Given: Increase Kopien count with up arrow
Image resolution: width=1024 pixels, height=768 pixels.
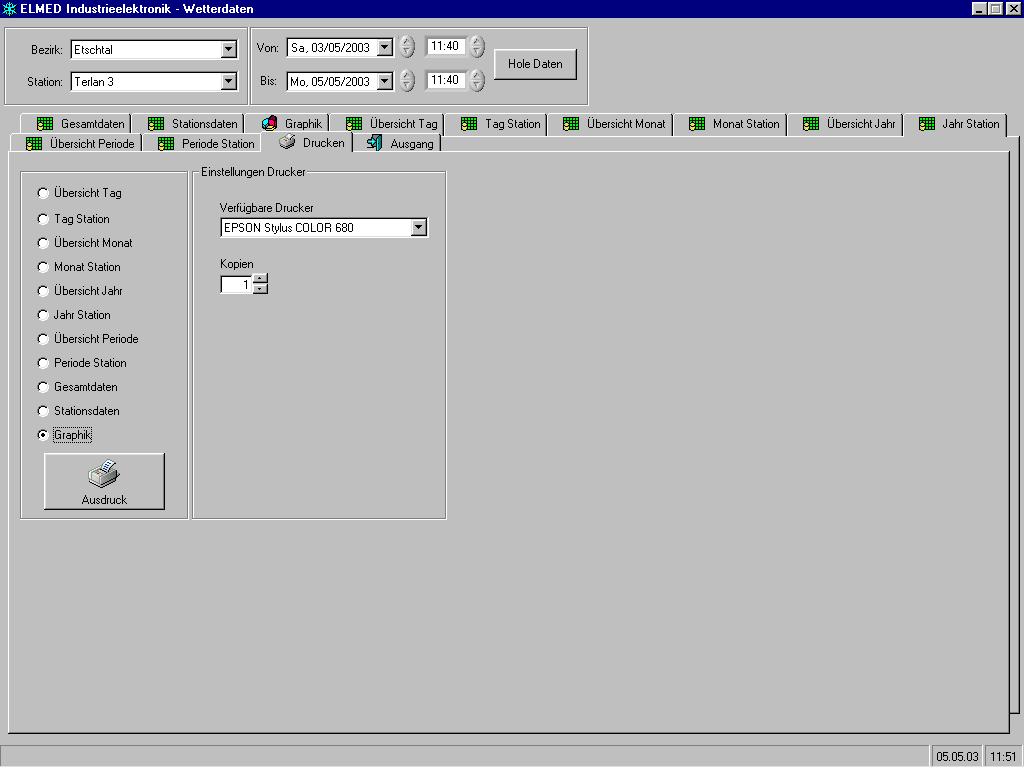Looking at the screenshot, I should point(260,279).
